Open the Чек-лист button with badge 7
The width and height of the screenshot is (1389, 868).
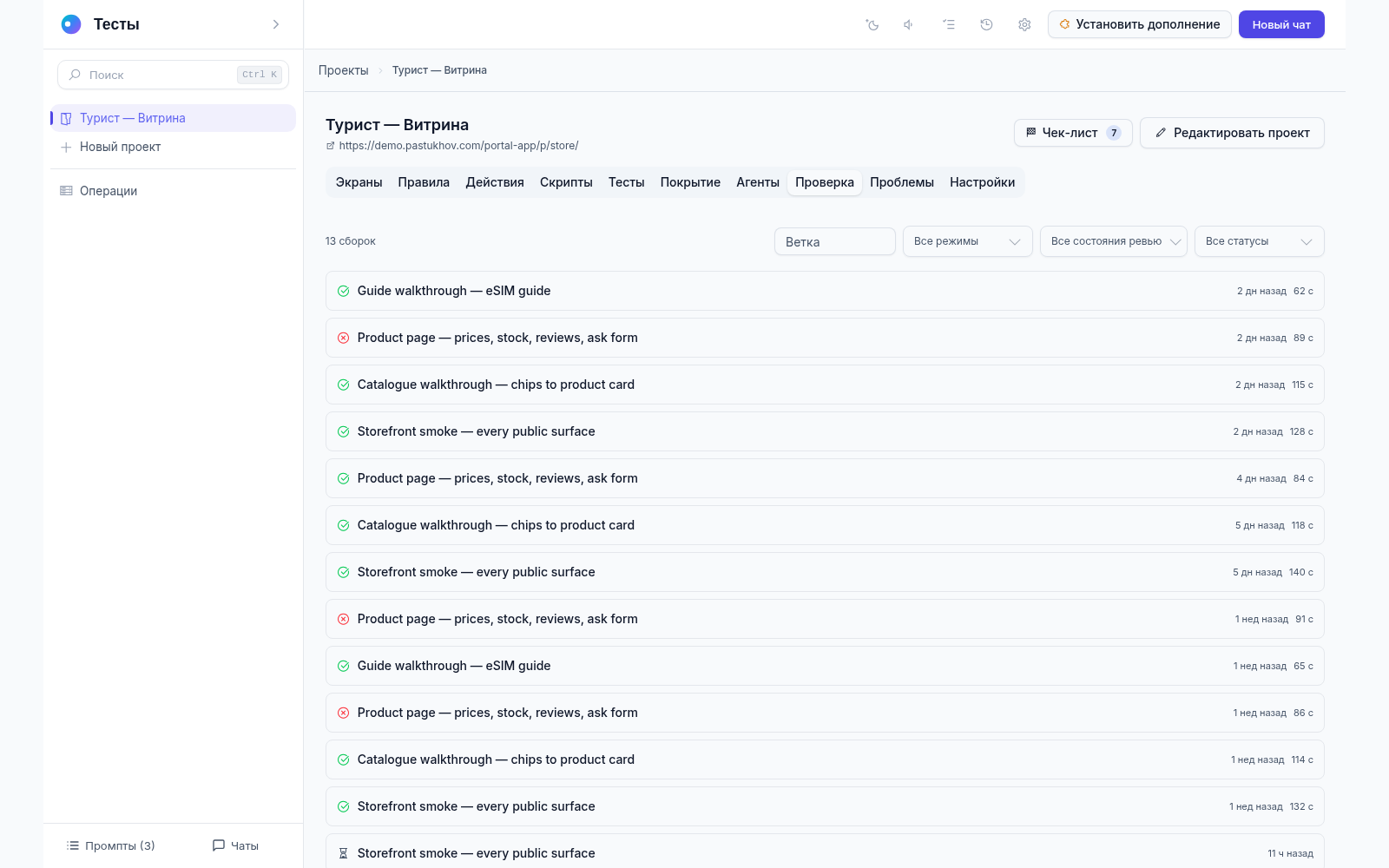click(1073, 133)
